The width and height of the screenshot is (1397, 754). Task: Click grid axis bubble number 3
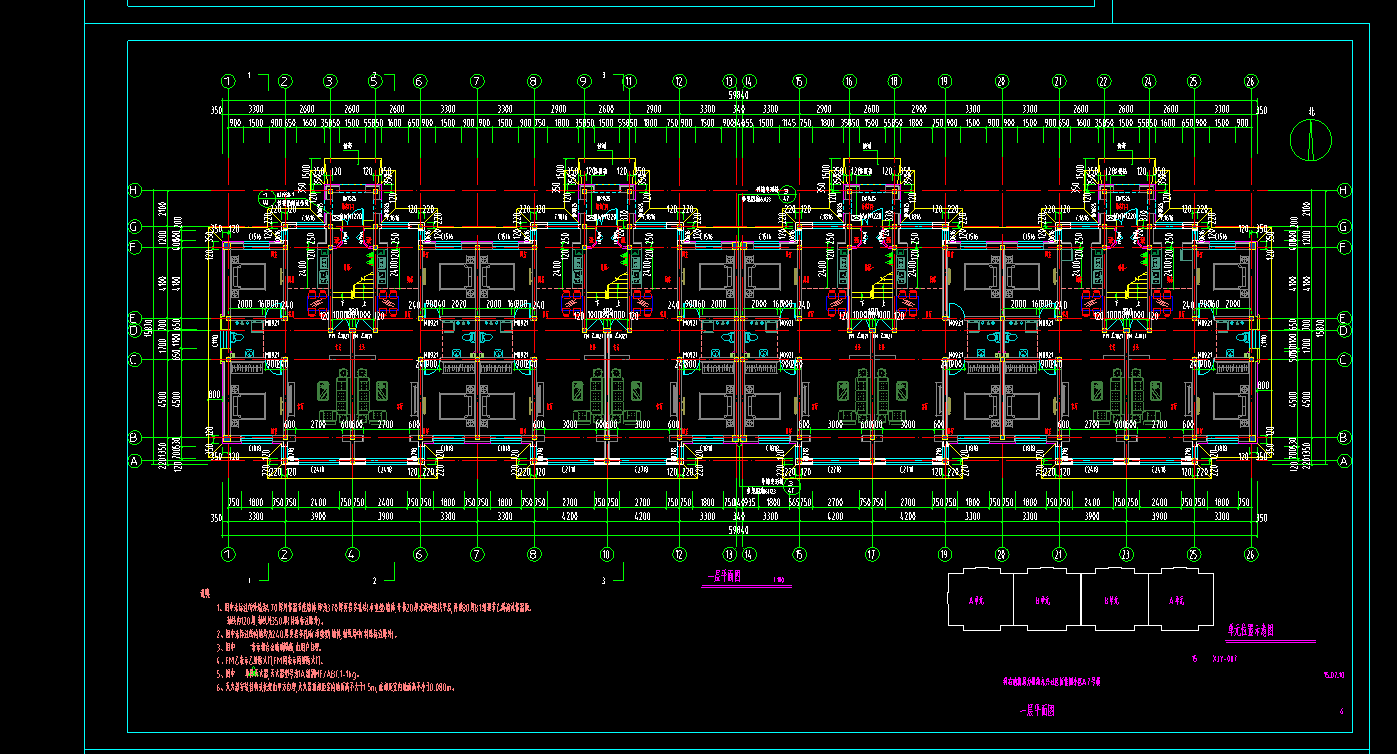pyautogui.click(x=329, y=81)
